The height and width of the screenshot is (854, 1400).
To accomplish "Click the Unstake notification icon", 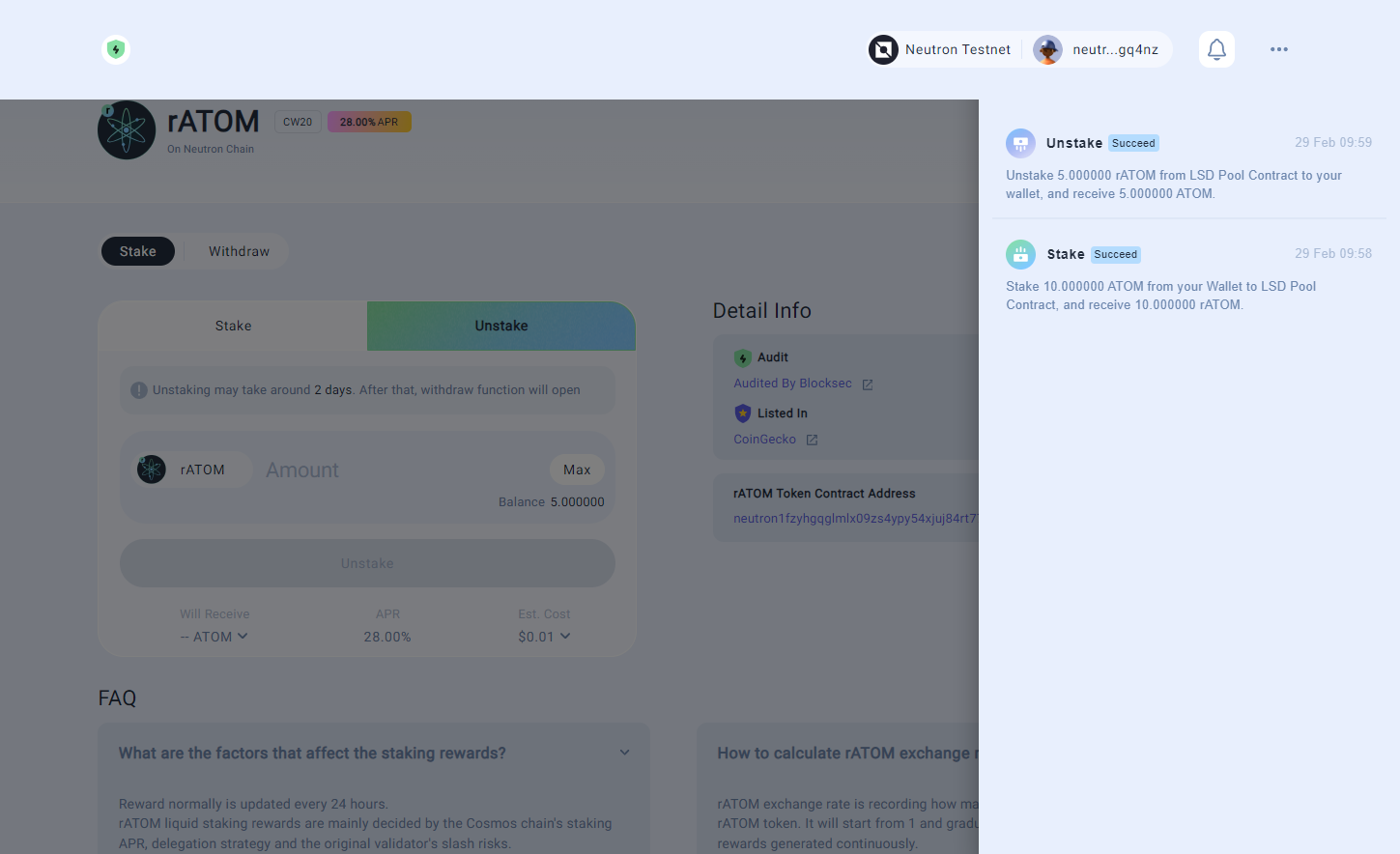I will pyautogui.click(x=1020, y=143).
